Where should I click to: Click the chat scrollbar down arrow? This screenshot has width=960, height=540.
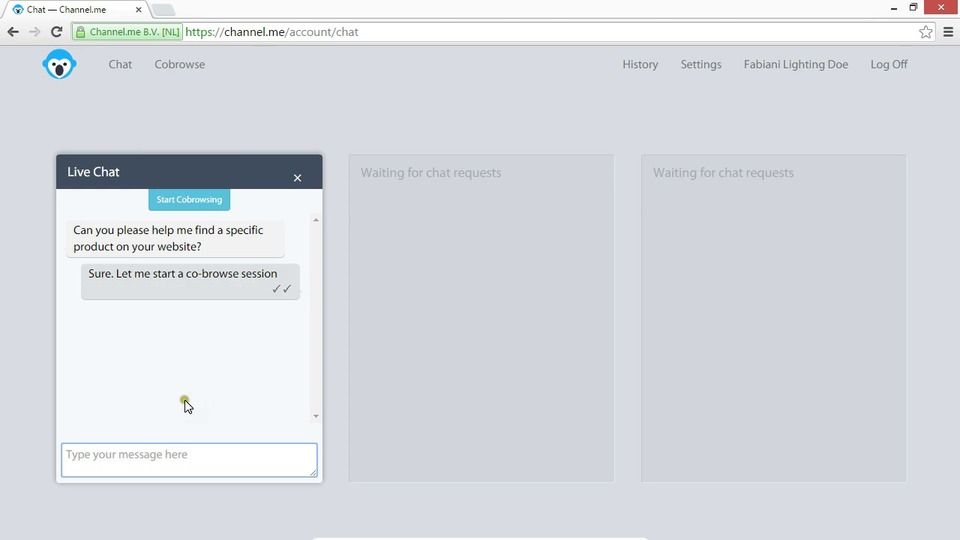pos(316,416)
